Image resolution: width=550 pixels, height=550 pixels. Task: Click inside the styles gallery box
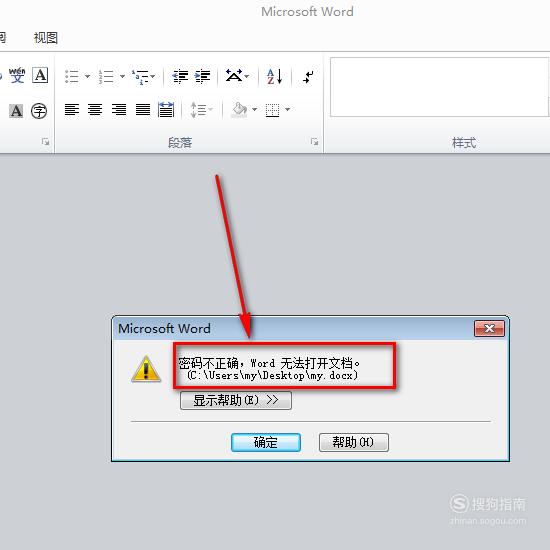(439, 87)
